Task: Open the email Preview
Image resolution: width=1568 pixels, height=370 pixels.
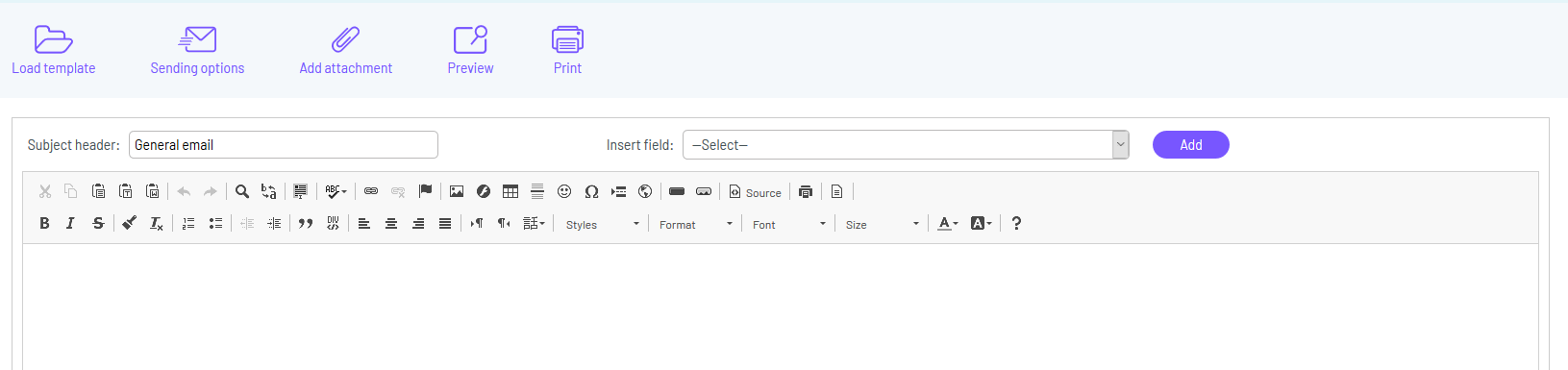Action: pos(470,51)
